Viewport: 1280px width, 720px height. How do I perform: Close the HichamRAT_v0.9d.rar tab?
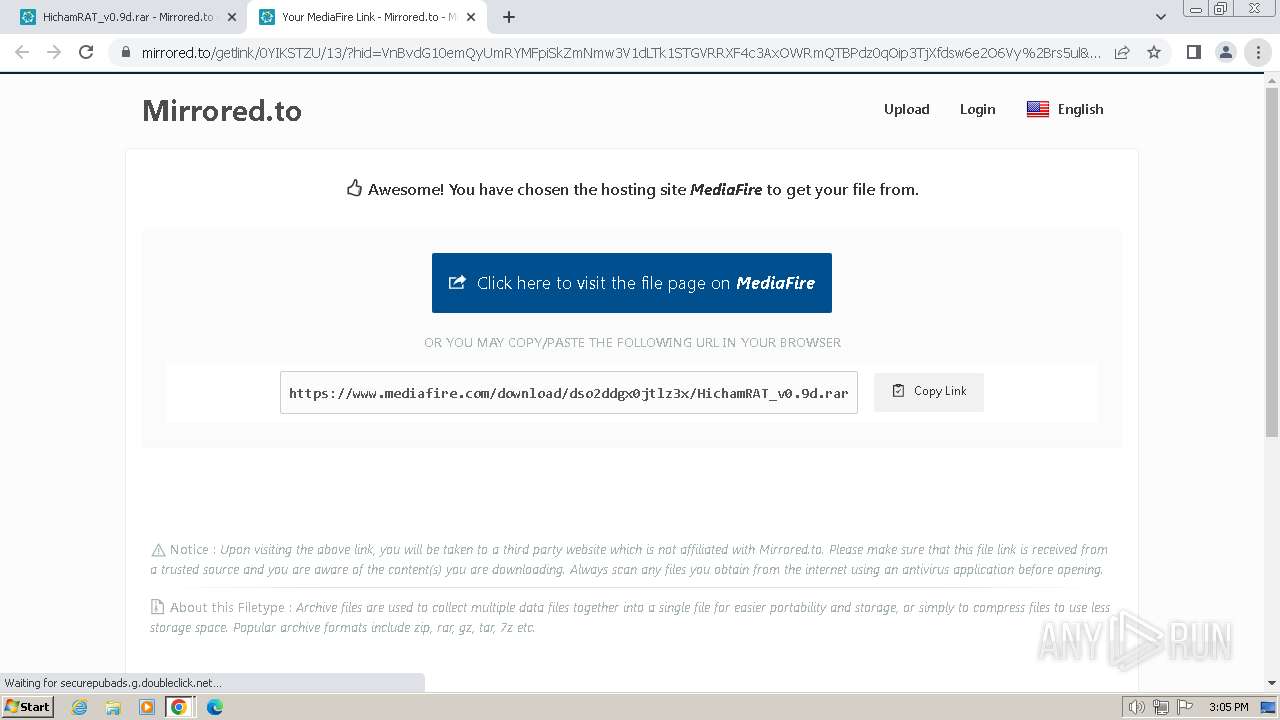(x=231, y=17)
